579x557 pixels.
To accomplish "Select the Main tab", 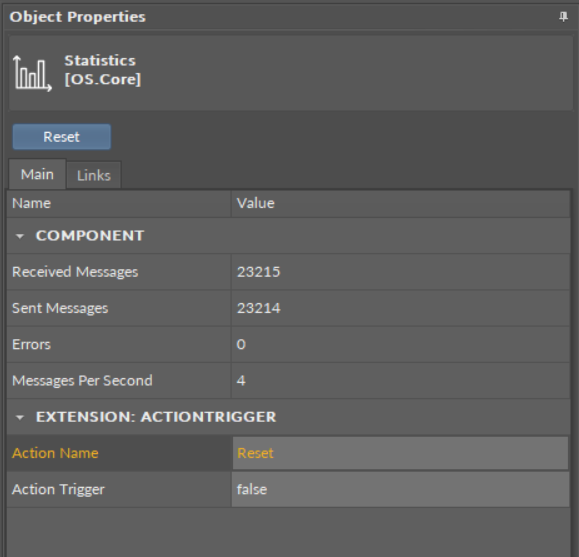I will (37, 174).
